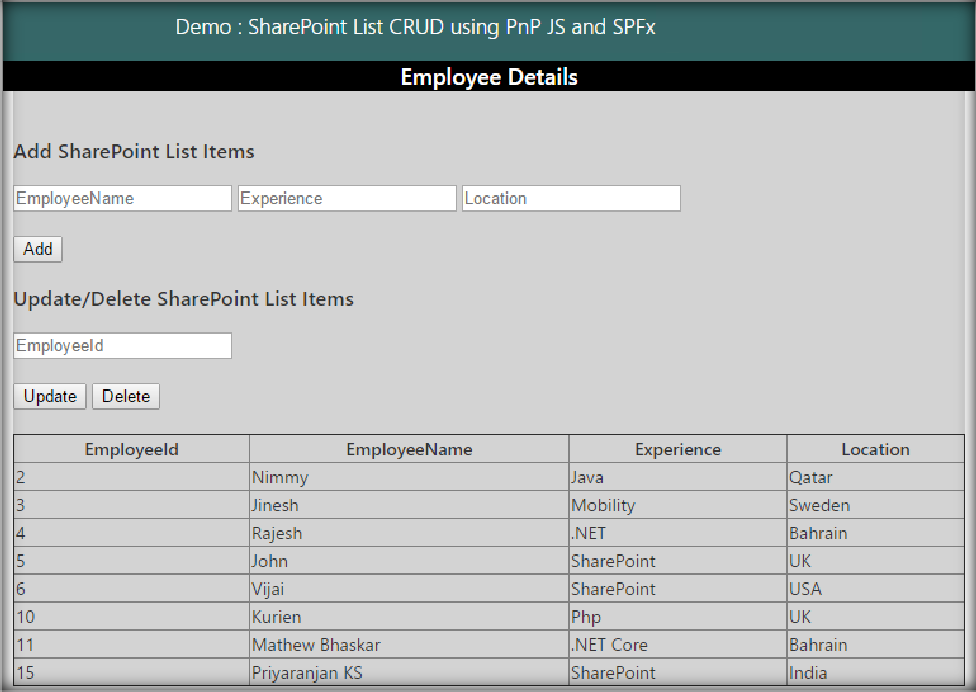Click UK in John's row
This screenshot has width=976, height=692.
coord(875,561)
